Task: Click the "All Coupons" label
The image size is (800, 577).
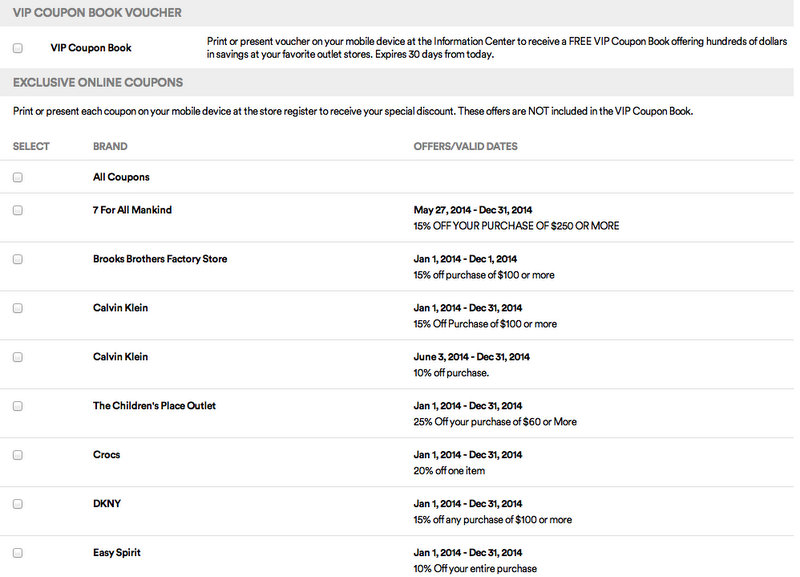Action: 121,177
